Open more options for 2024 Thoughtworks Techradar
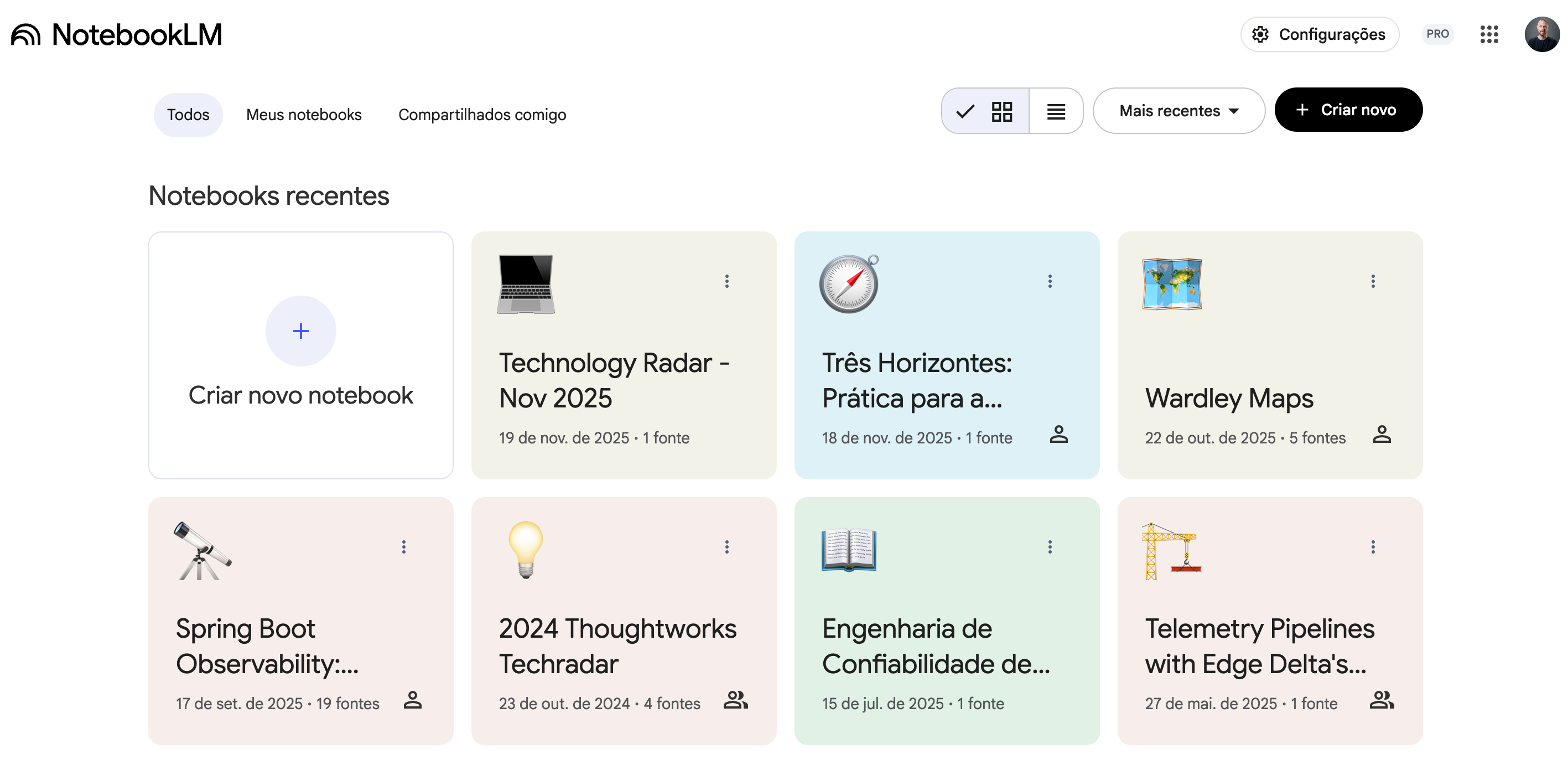The width and height of the screenshot is (1568, 775). tap(726, 547)
